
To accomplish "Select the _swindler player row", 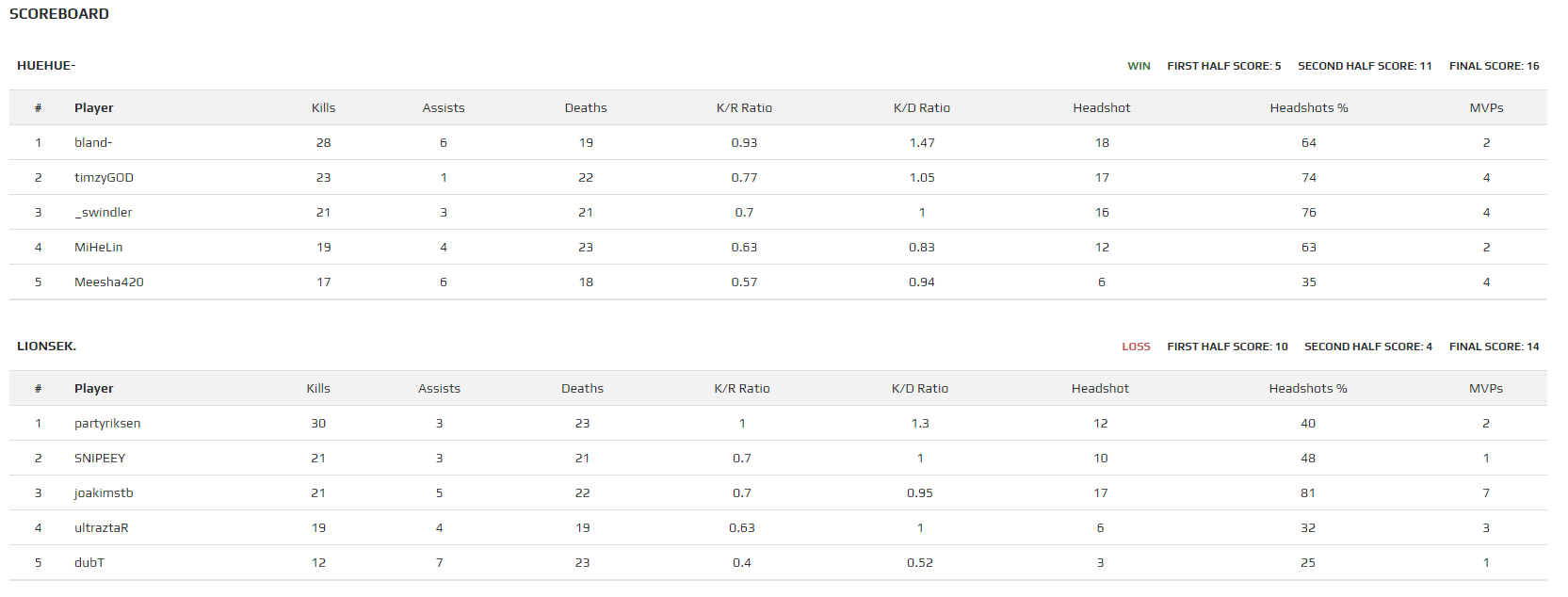I will click(104, 213).
